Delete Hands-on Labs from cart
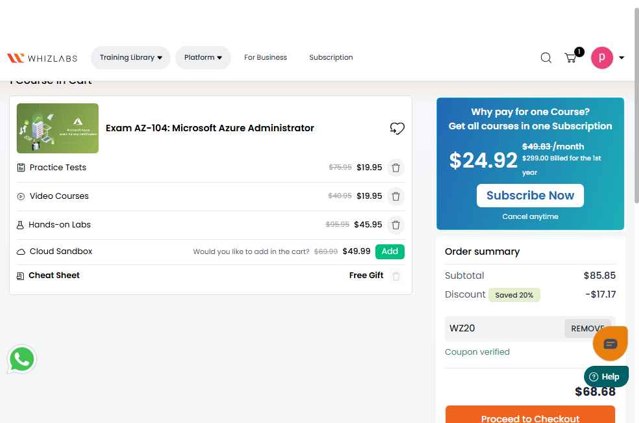This screenshot has width=639, height=423. click(396, 225)
